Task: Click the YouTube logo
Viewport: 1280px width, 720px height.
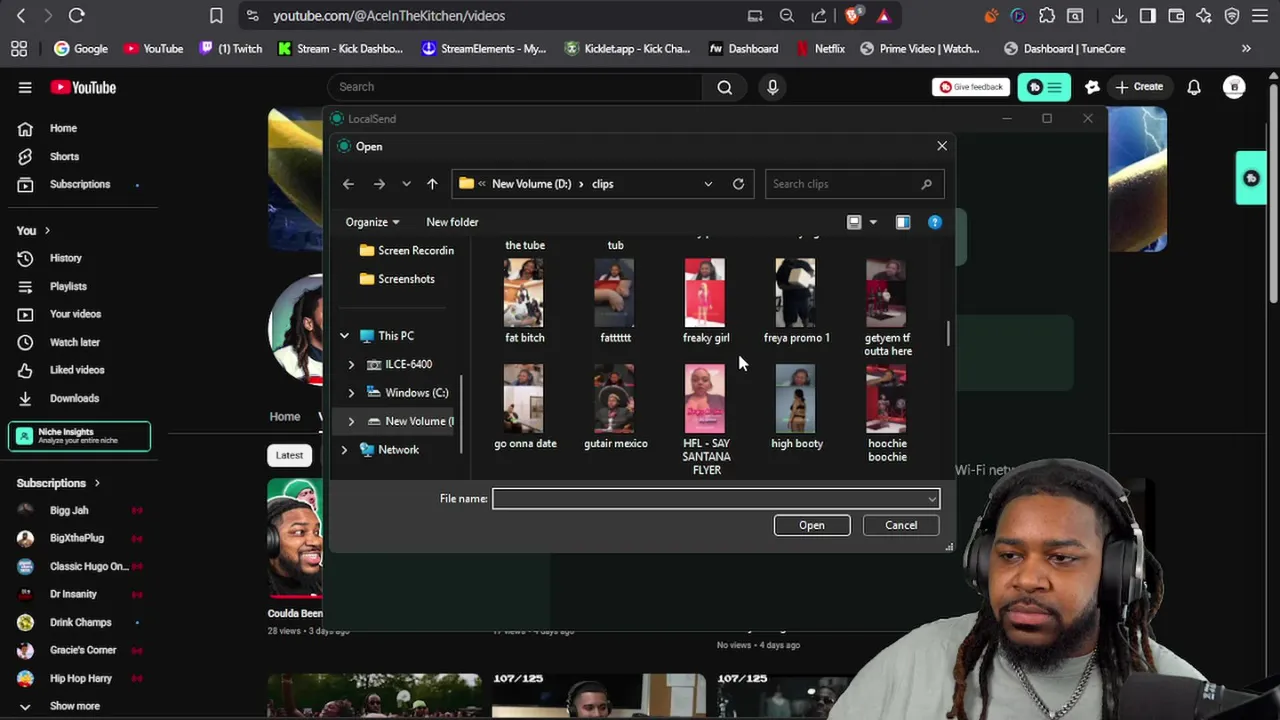Action: click(x=83, y=87)
